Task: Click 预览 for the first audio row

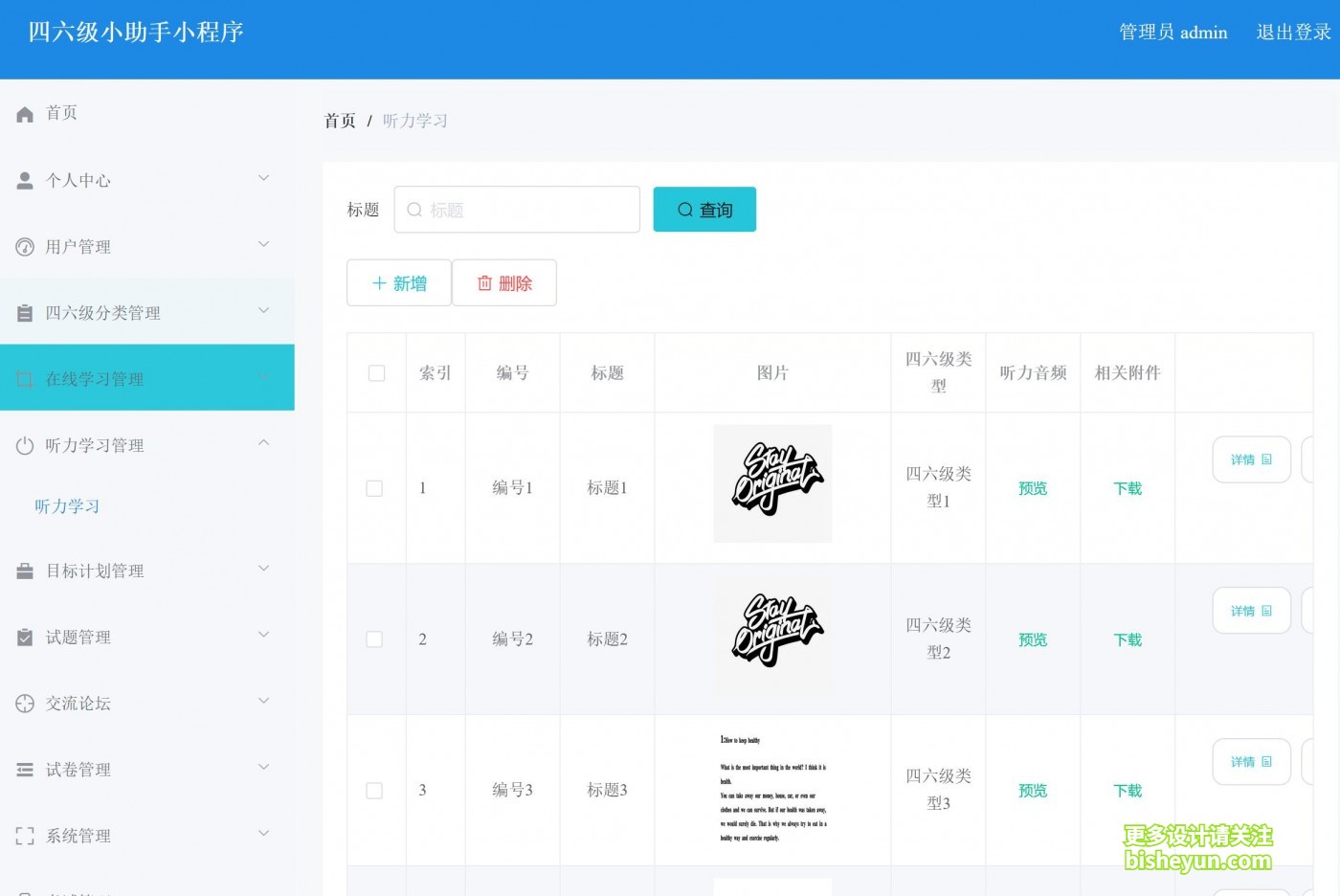Action: (1032, 487)
